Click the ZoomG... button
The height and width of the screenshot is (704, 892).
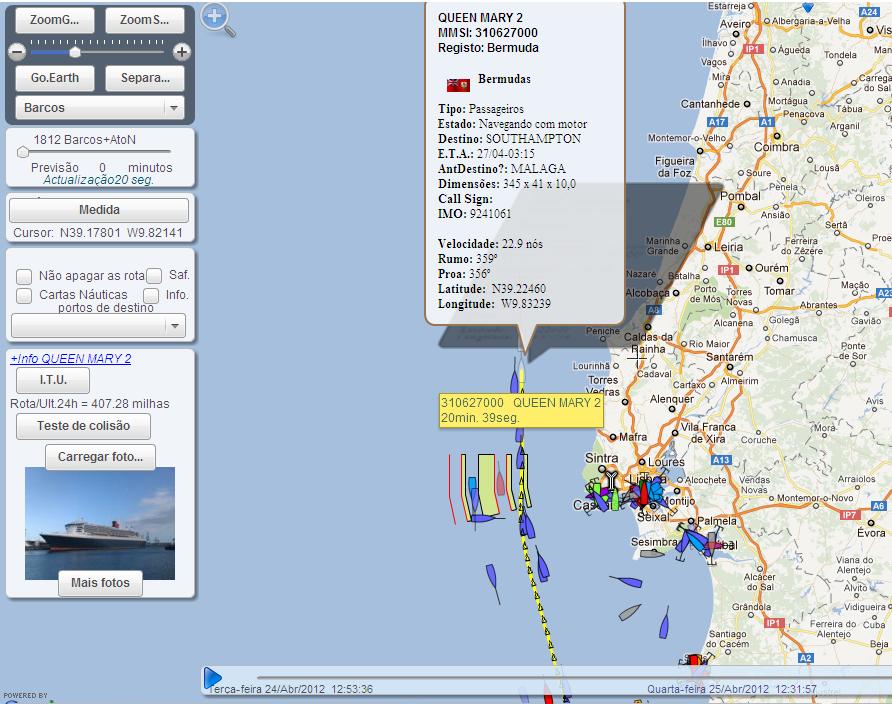coord(55,20)
